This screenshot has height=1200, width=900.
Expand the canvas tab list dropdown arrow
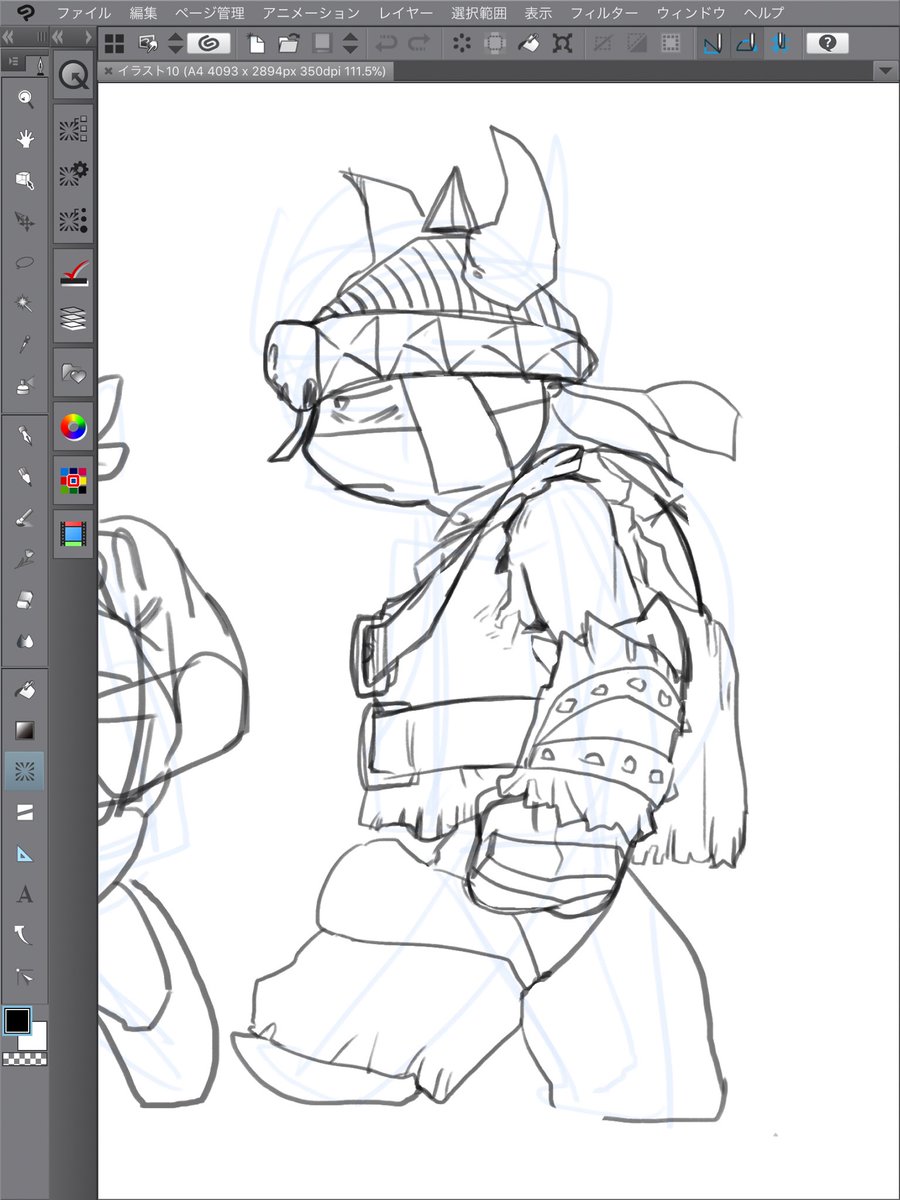point(885,71)
